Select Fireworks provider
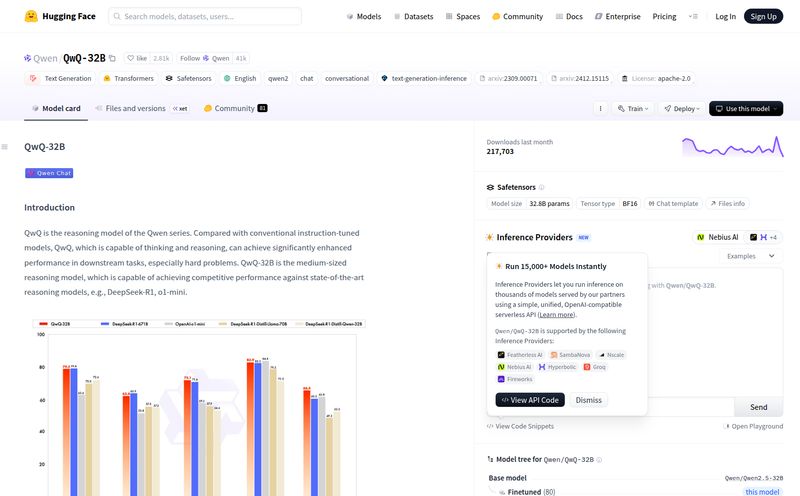Screen dimensions: 800x496 [515, 379]
